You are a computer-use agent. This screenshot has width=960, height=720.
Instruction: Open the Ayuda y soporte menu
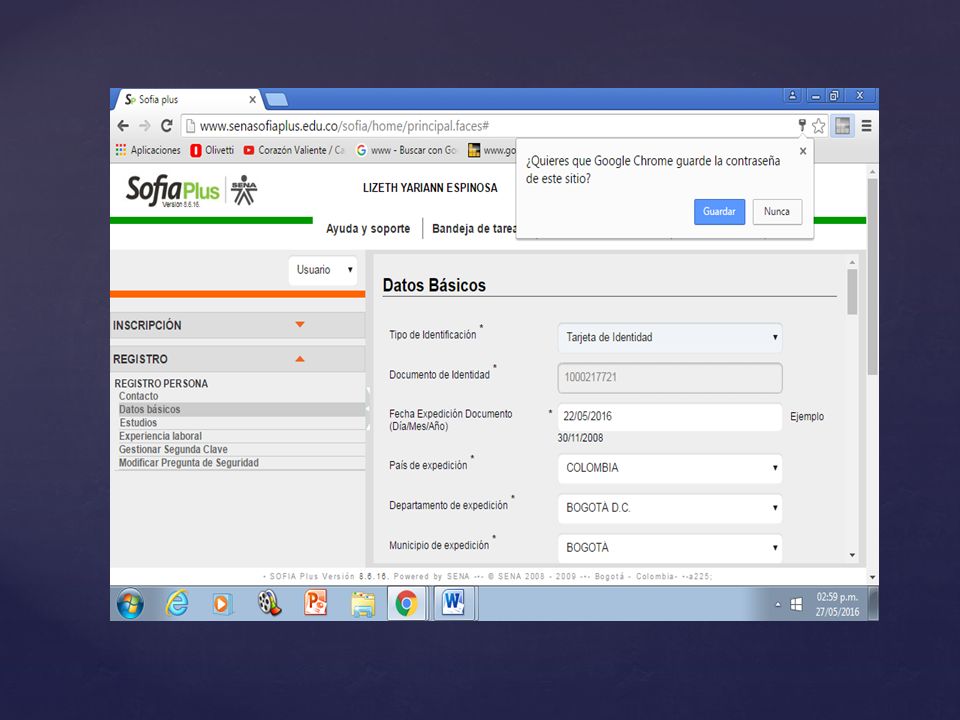coord(368,228)
